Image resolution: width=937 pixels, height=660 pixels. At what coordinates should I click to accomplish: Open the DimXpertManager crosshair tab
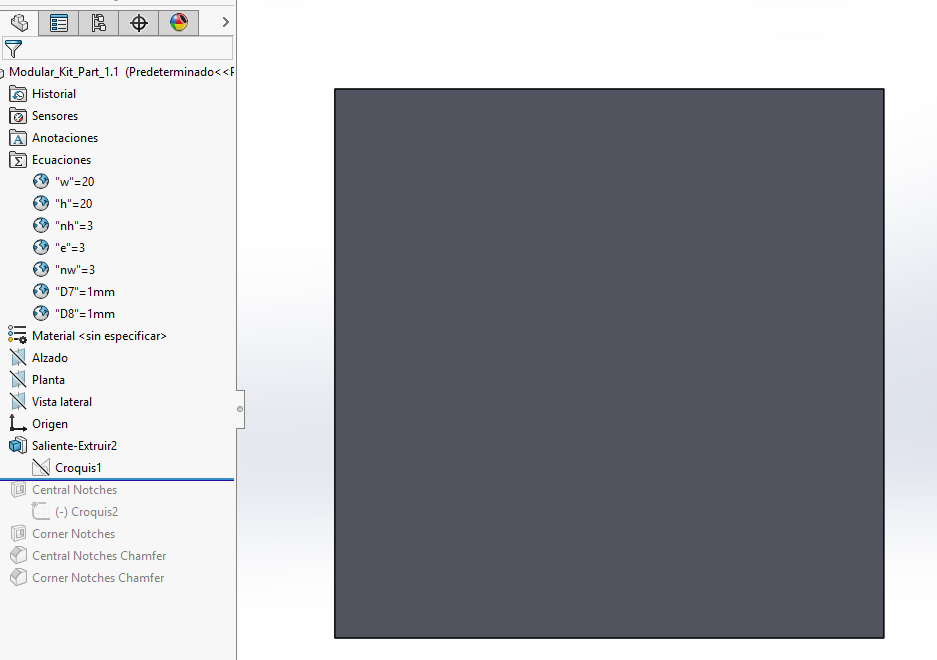139,23
